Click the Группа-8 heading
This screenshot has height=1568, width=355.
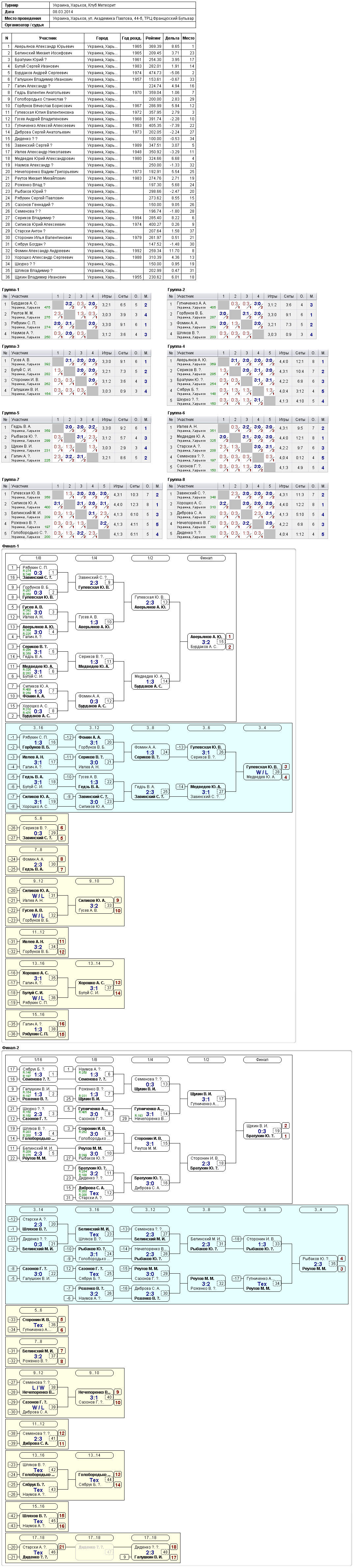pyautogui.click(x=176, y=480)
